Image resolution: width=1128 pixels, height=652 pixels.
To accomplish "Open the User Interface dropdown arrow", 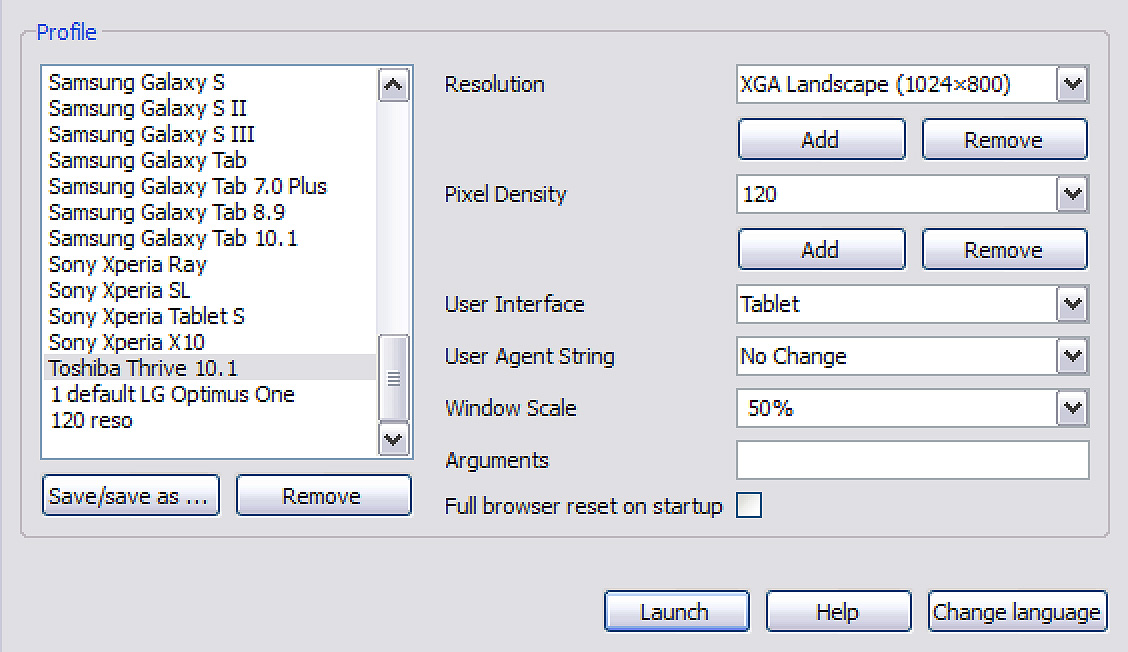I will (x=1072, y=304).
